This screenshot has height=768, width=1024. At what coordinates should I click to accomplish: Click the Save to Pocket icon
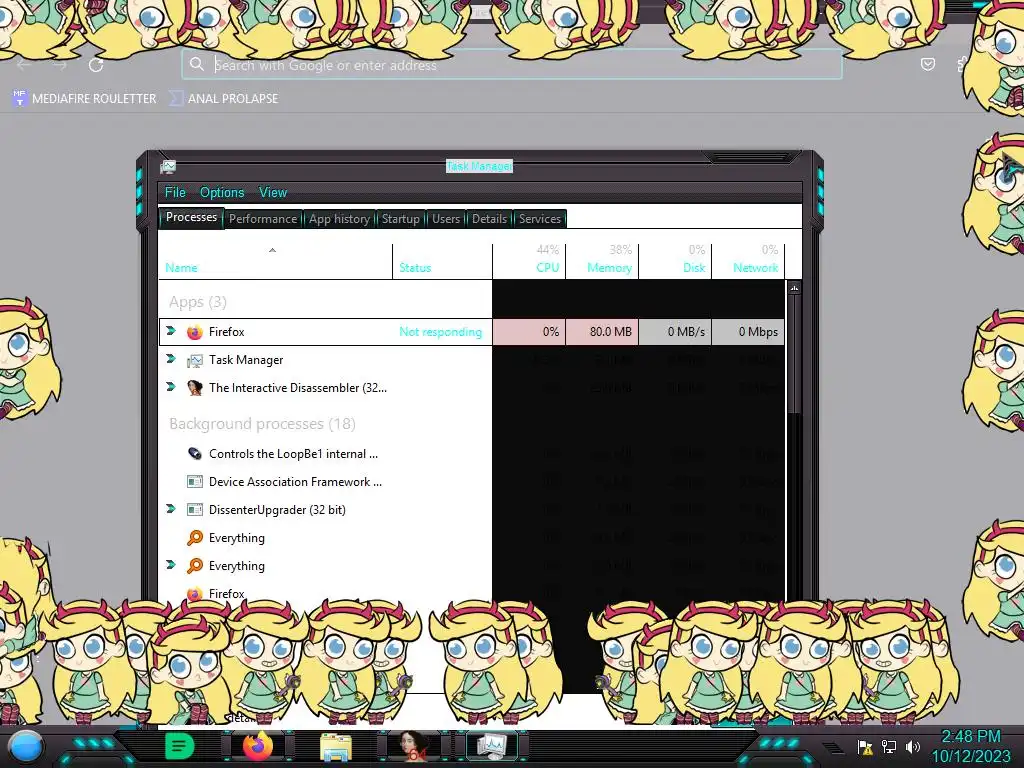(x=927, y=64)
